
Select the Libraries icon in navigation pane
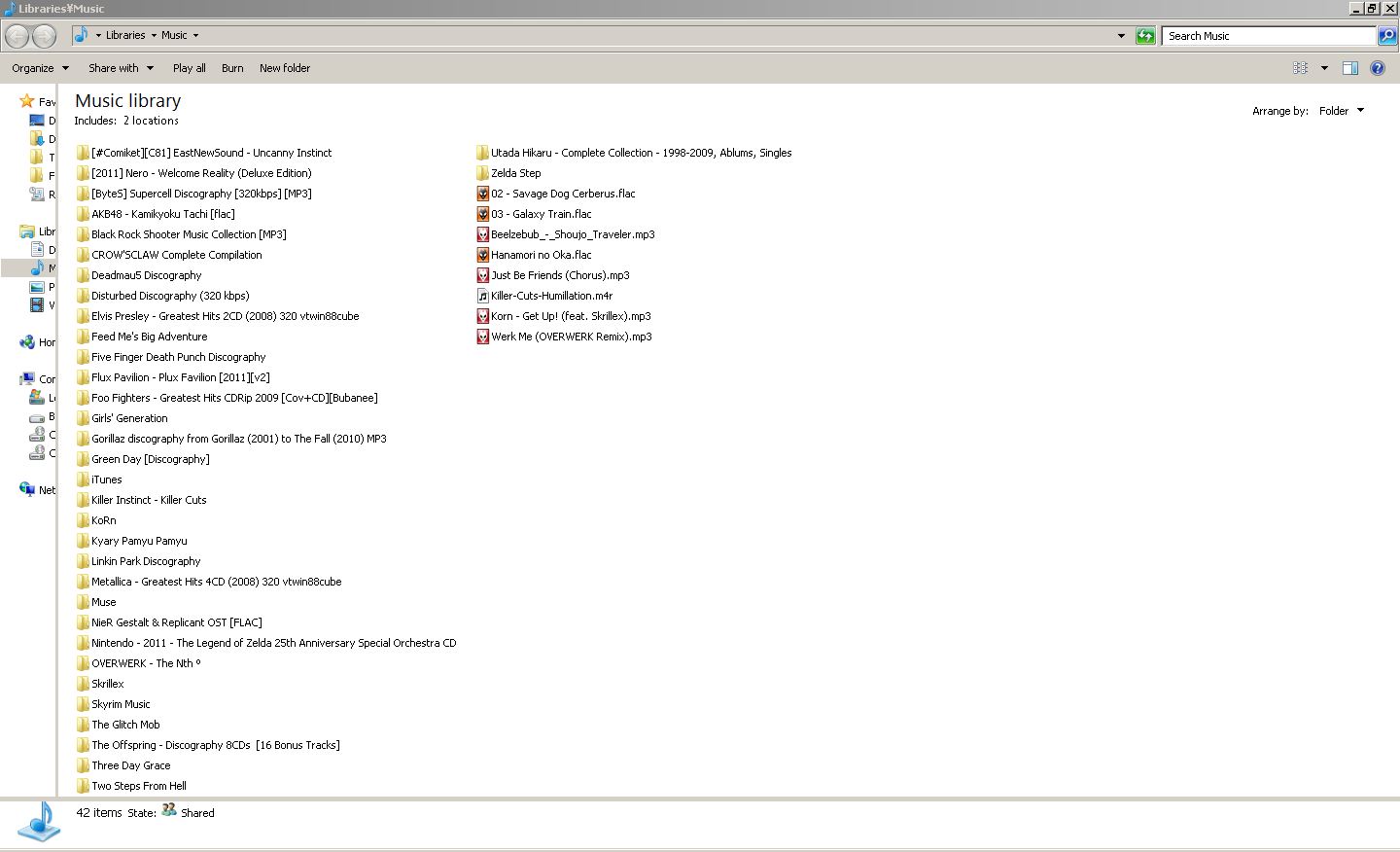[27, 231]
